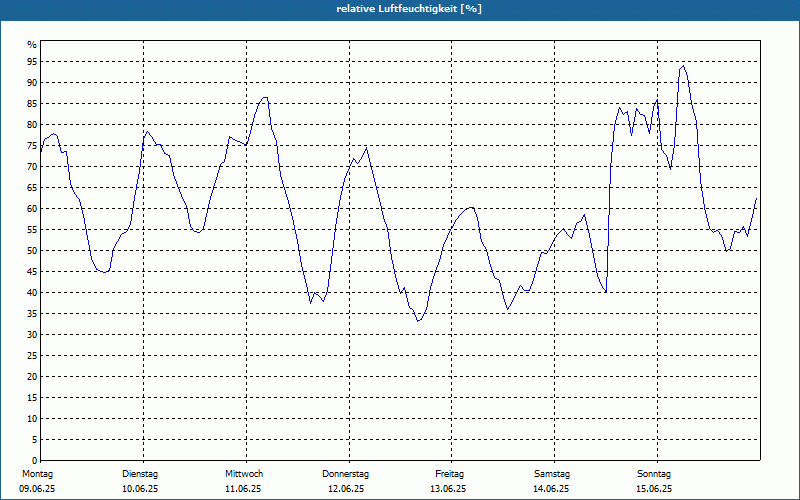
Task: Click the 20 value on the y-axis
Action: coord(32,377)
